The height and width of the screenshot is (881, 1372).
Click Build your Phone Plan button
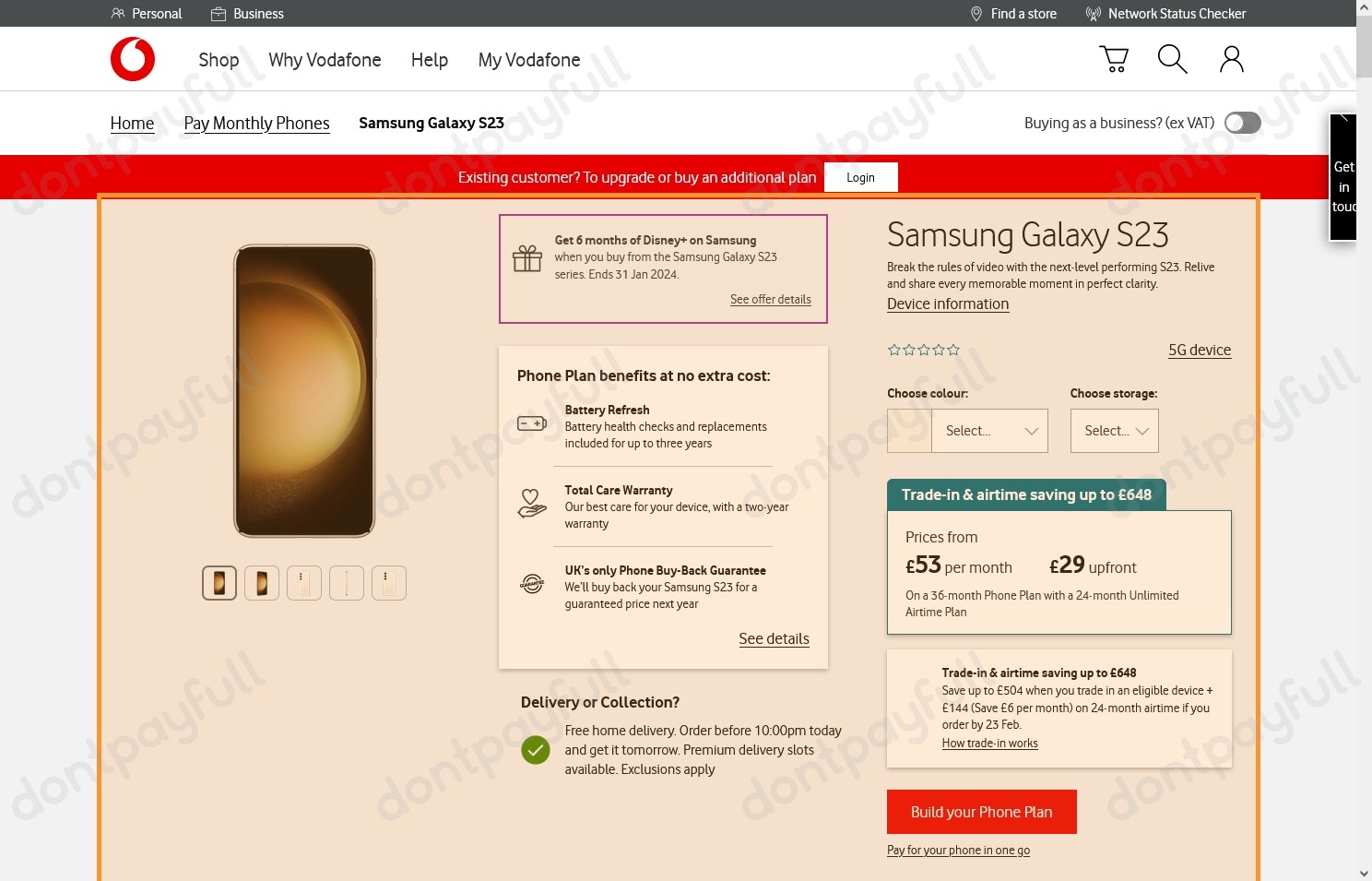pyautogui.click(x=982, y=812)
